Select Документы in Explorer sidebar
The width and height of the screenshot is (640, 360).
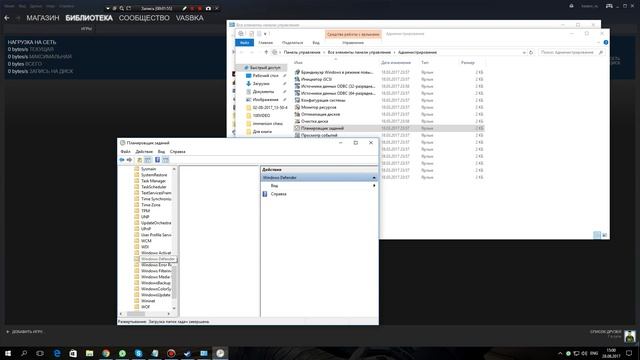[263, 92]
